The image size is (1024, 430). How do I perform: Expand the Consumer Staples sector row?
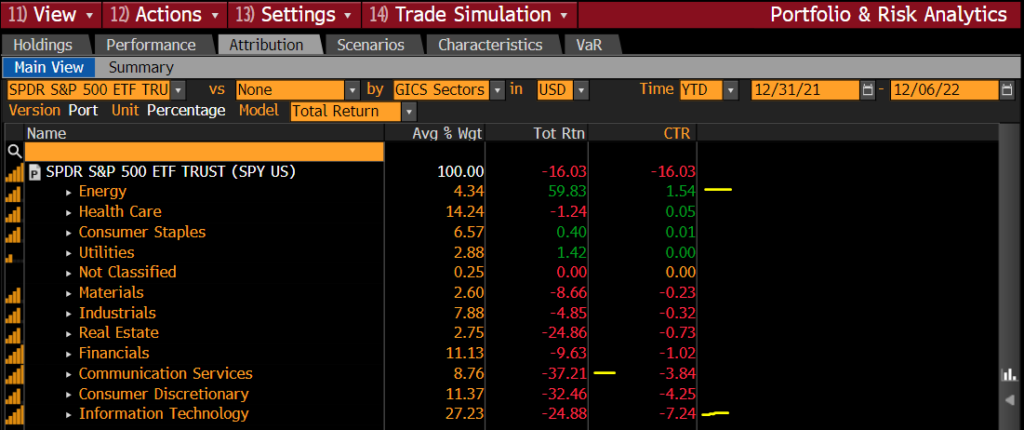tap(69, 233)
